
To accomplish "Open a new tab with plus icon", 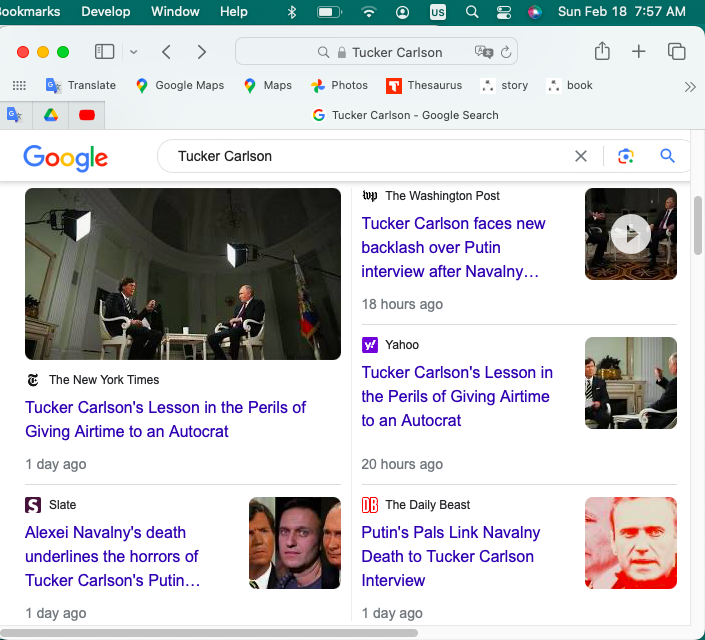I will 639,52.
